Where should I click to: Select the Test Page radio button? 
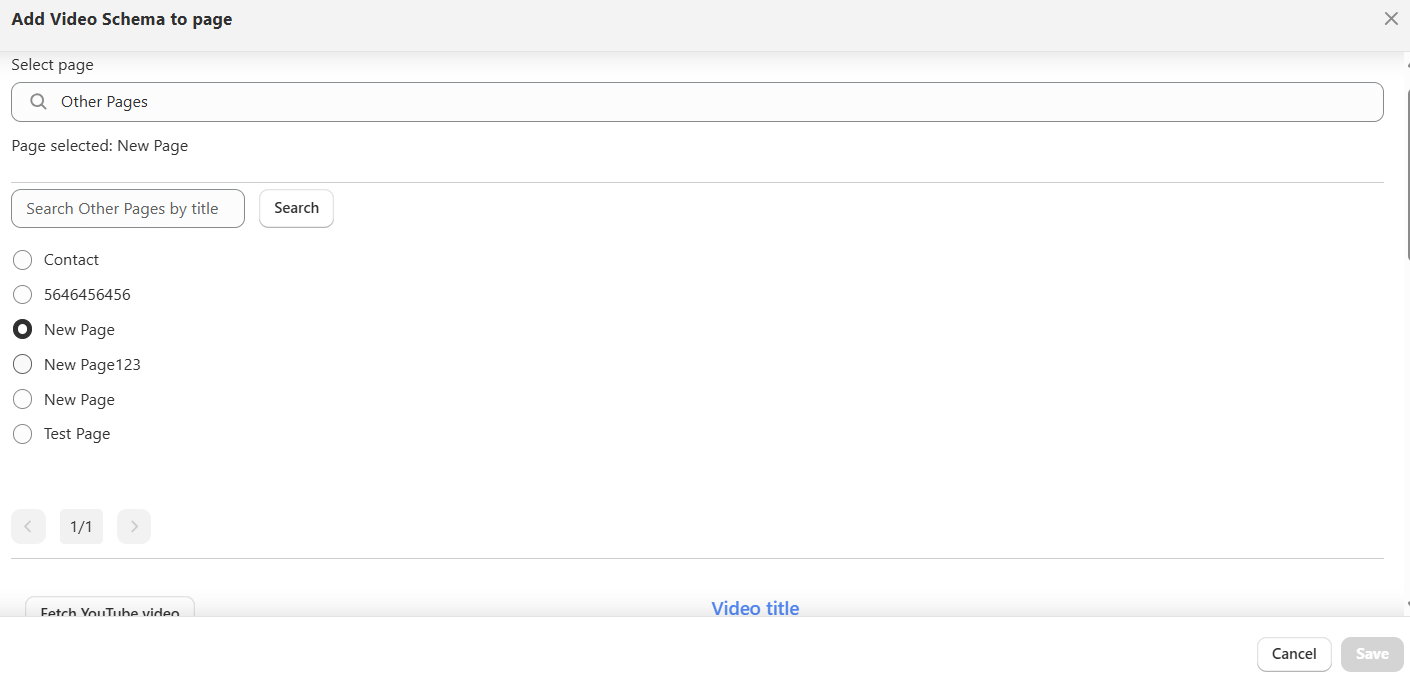click(22, 433)
